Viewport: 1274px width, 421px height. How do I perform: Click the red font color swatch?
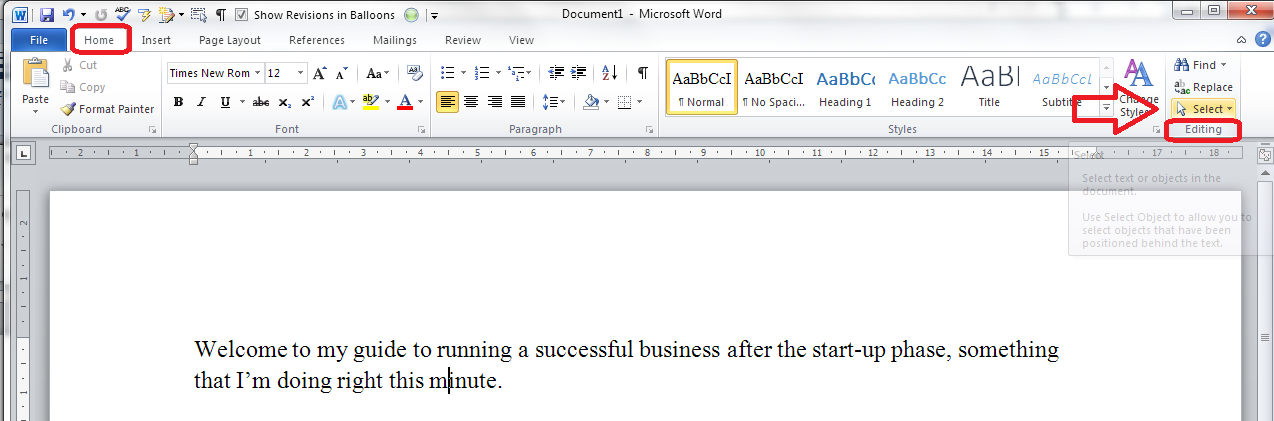(404, 102)
